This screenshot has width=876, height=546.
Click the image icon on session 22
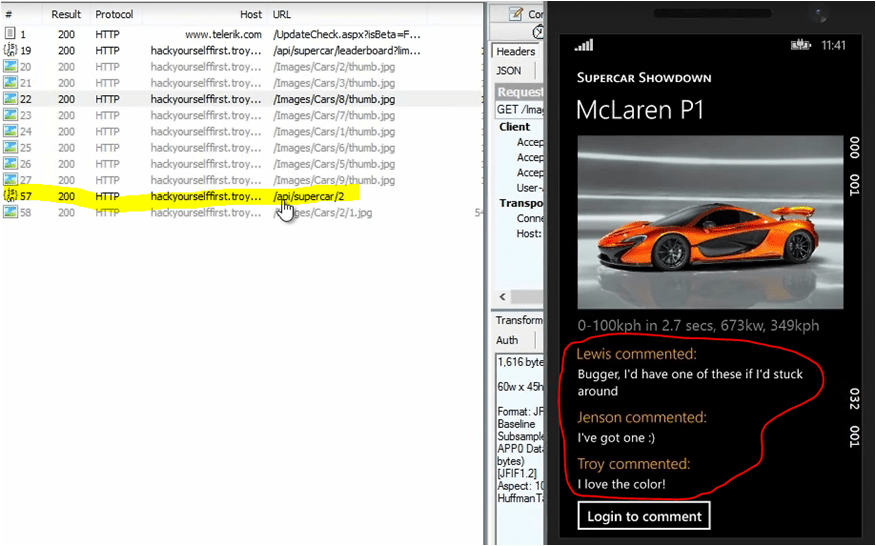(x=11, y=99)
